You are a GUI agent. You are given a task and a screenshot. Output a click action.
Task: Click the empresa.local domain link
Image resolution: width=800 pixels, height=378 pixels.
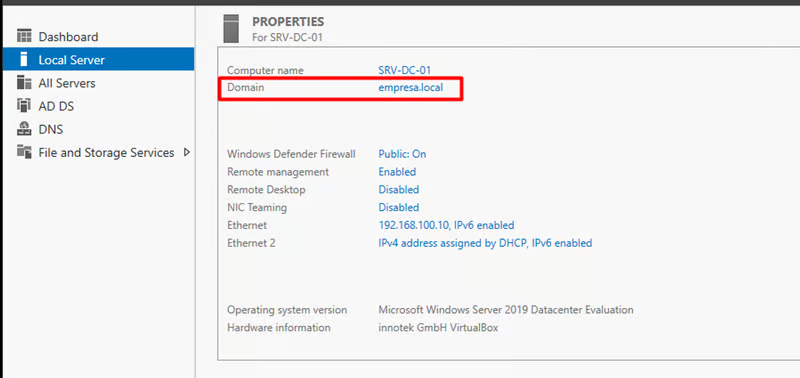pos(411,87)
